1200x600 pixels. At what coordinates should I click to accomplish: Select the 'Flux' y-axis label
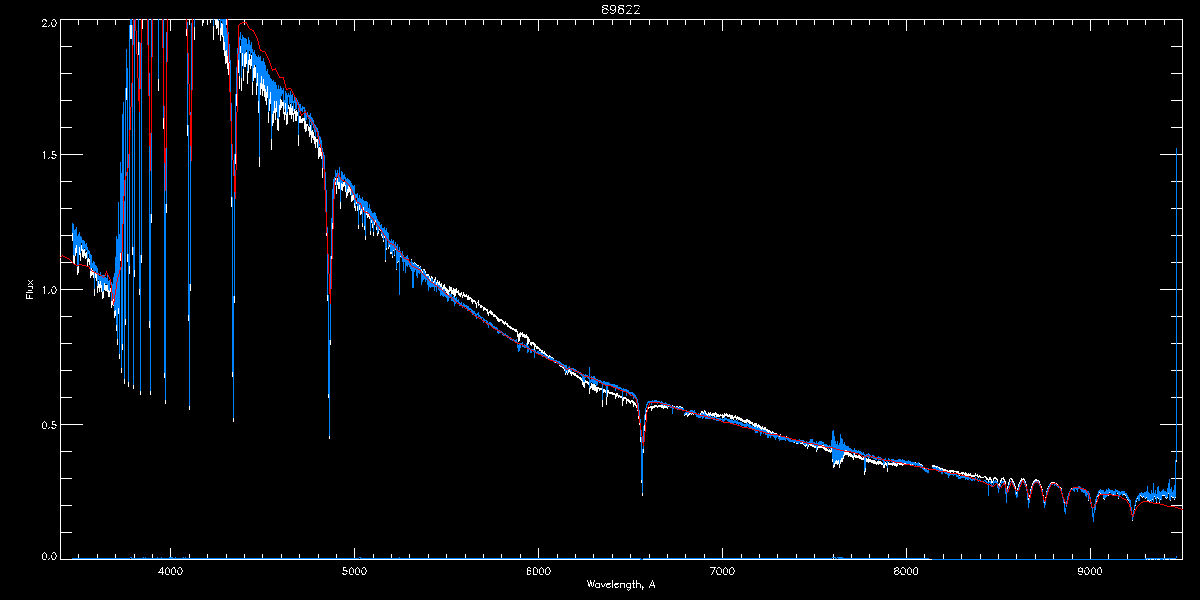30,289
